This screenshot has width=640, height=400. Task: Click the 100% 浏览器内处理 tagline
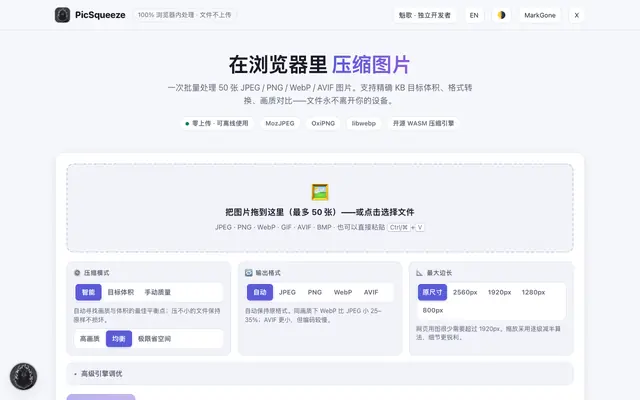pyautogui.click(x=184, y=15)
